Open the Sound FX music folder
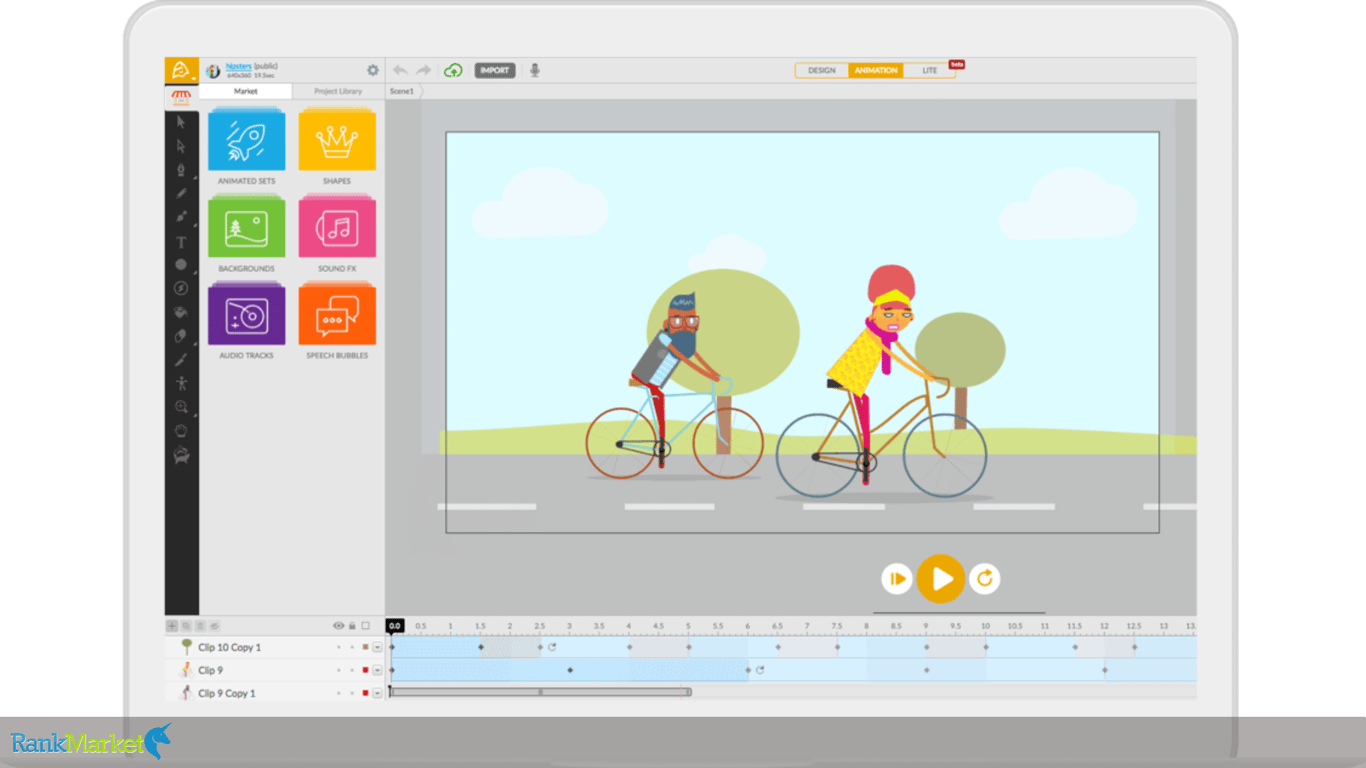 click(337, 228)
